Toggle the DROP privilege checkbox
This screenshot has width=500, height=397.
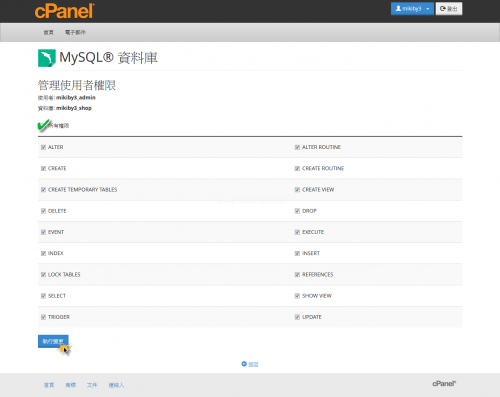[297, 211]
